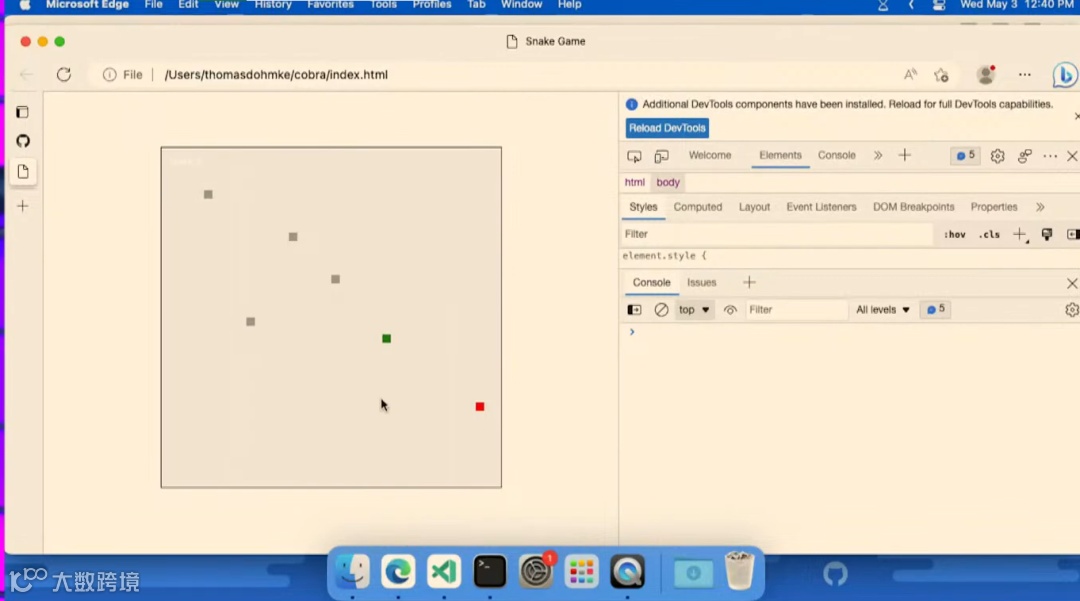
Task: Create a live expression with eye icon
Action: click(x=730, y=310)
